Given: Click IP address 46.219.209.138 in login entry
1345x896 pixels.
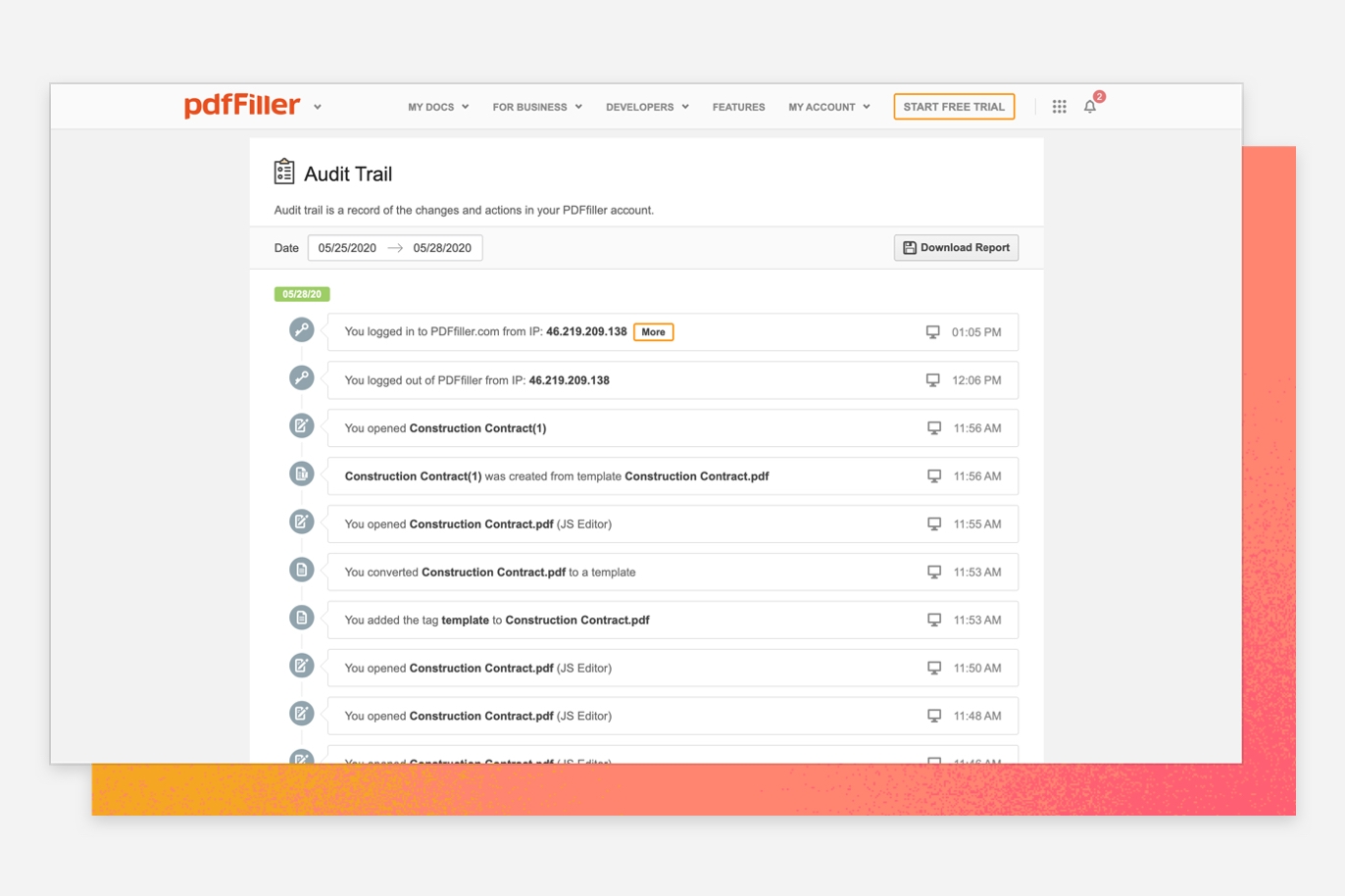Looking at the screenshot, I should click(586, 332).
